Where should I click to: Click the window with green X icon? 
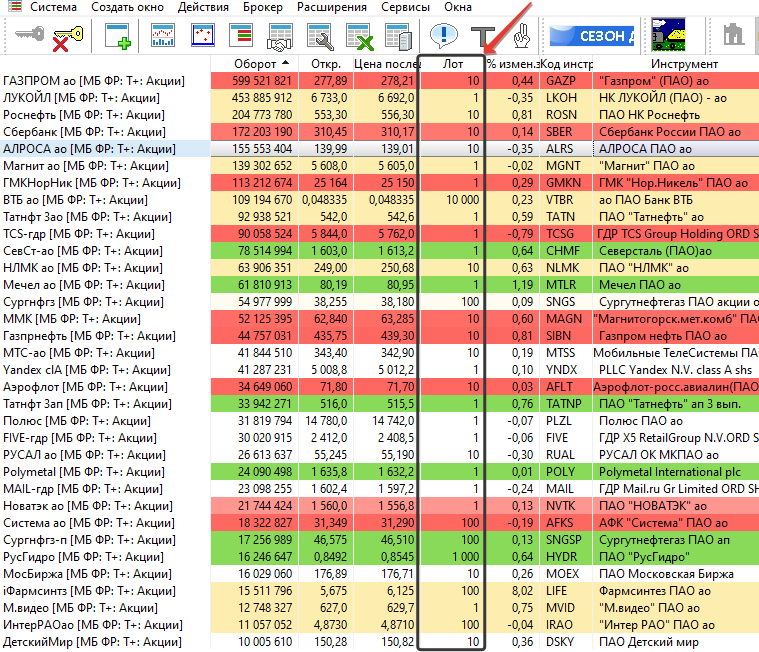(358, 37)
